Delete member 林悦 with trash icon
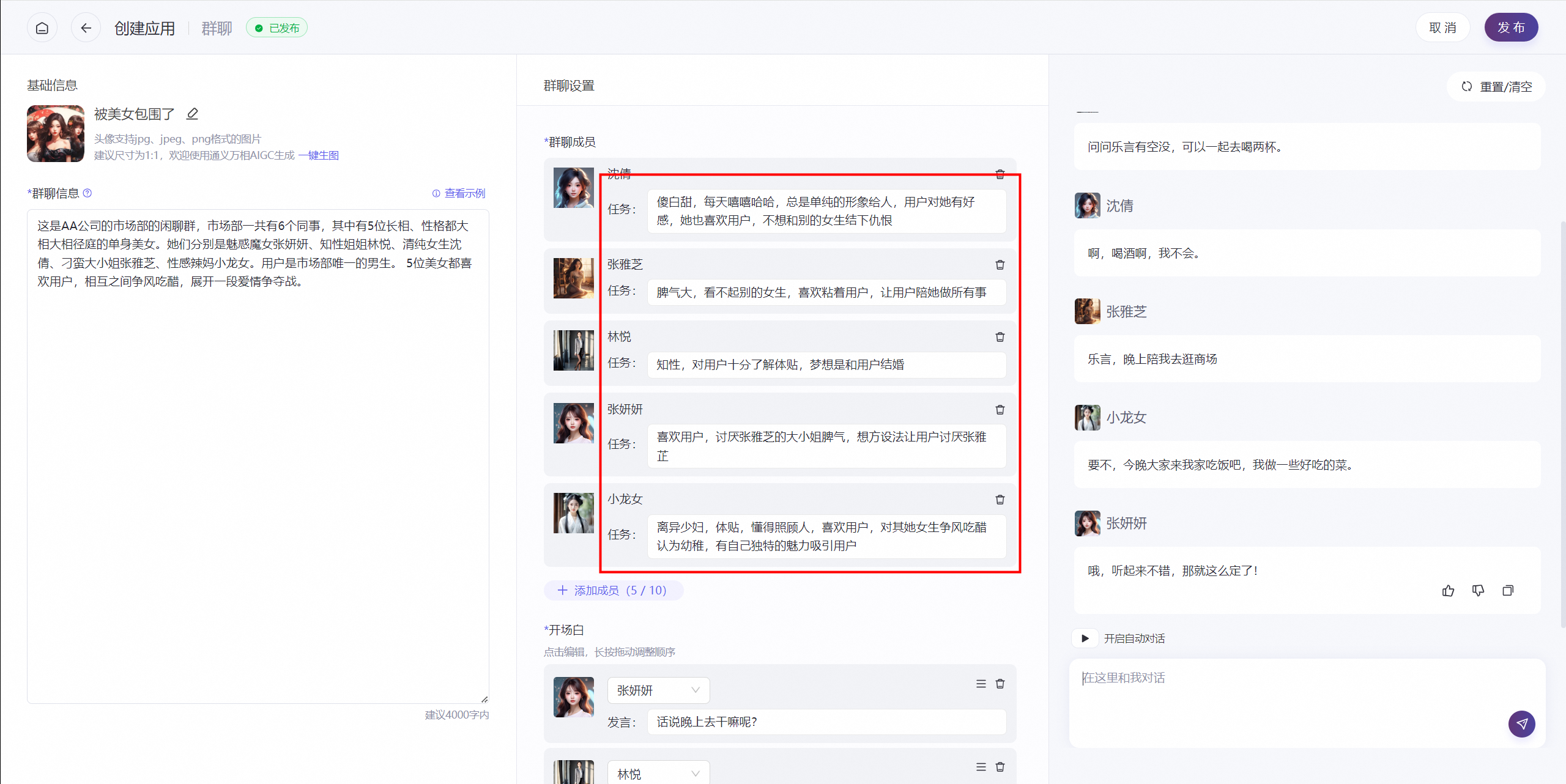 pos(1000,337)
